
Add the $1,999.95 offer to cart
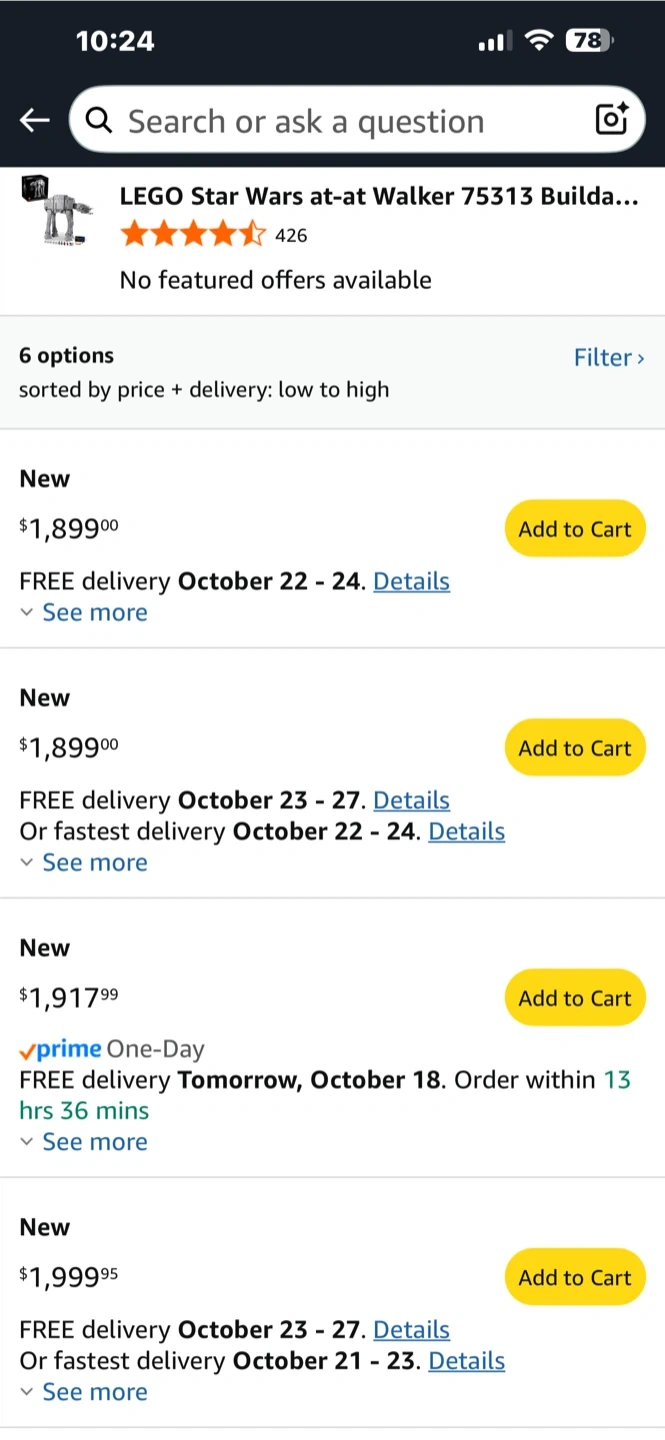(575, 1277)
